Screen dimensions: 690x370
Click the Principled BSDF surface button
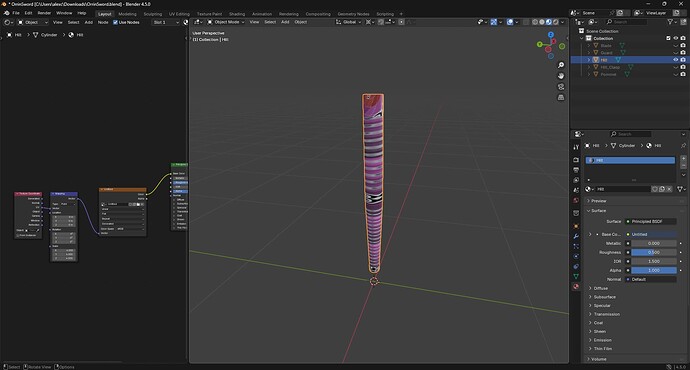coord(651,222)
